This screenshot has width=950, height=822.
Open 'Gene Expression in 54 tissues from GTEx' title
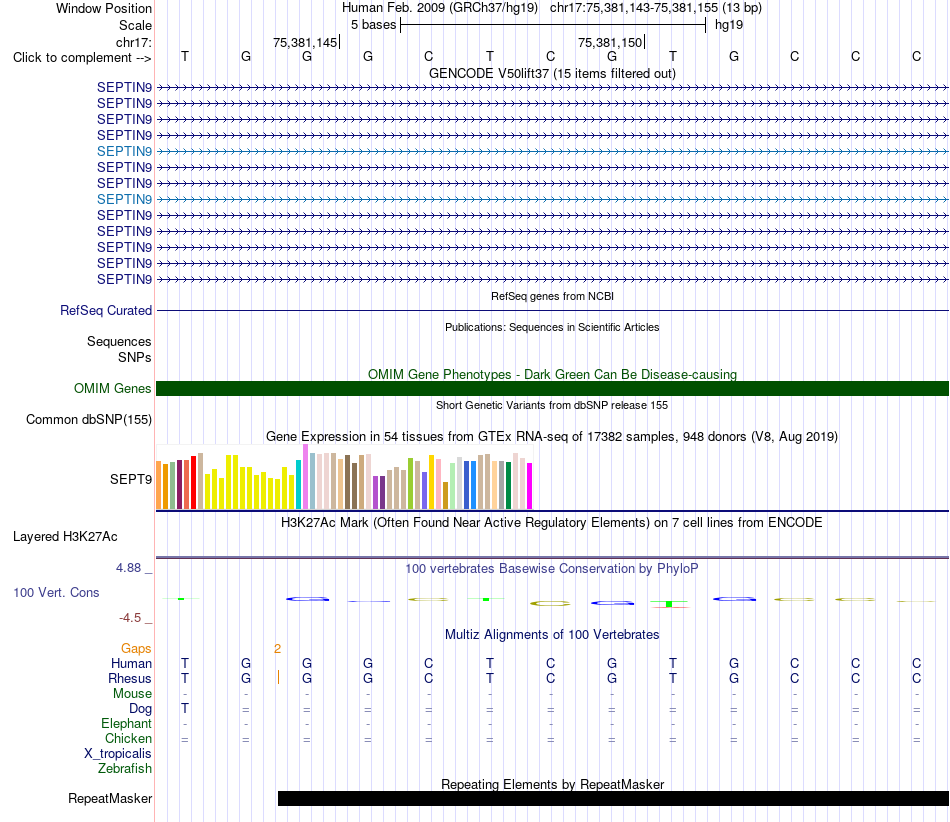click(552, 436)
